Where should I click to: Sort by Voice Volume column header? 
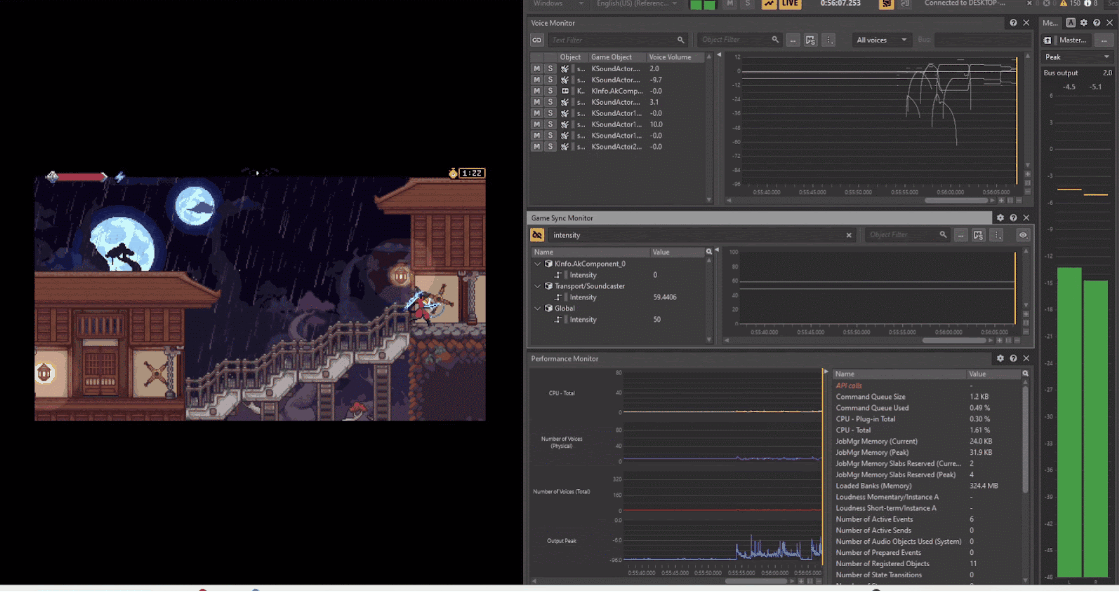(675, 57)
